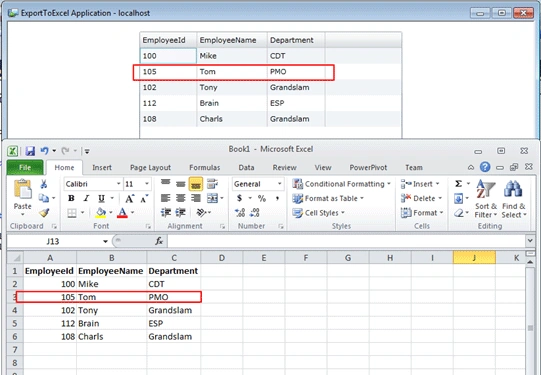The image size is (541, 375).
Task: Toggle Underline formatting
Action: click(x=101, y=198)
